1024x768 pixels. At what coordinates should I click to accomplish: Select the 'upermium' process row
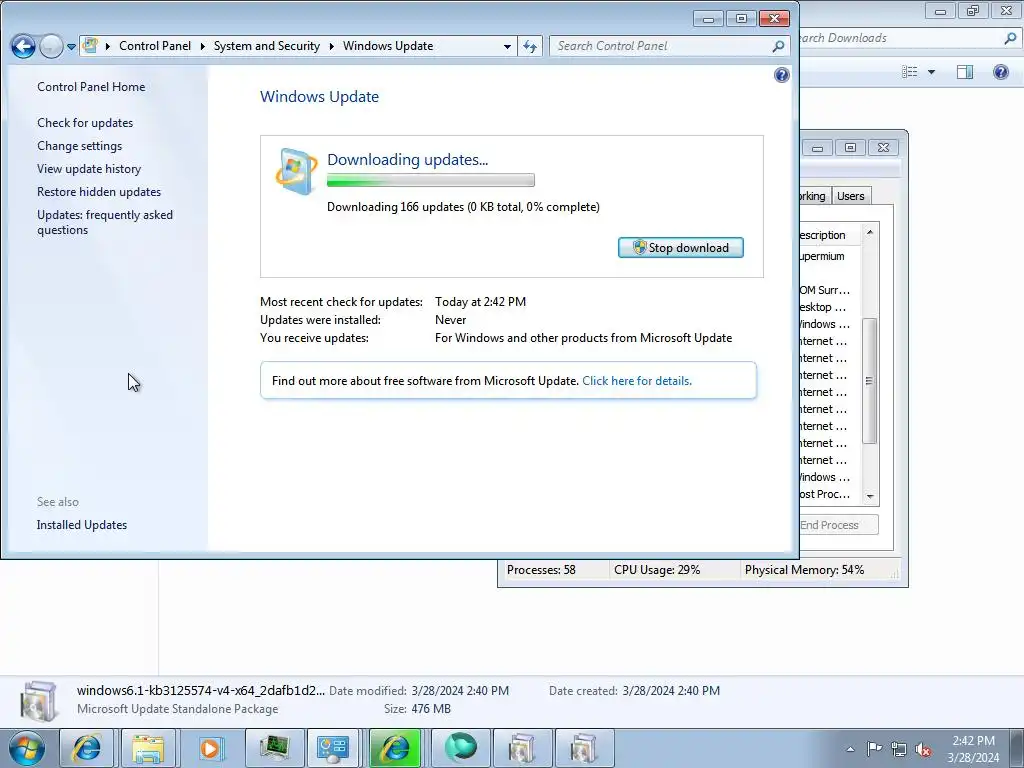(x=829, y=256)
